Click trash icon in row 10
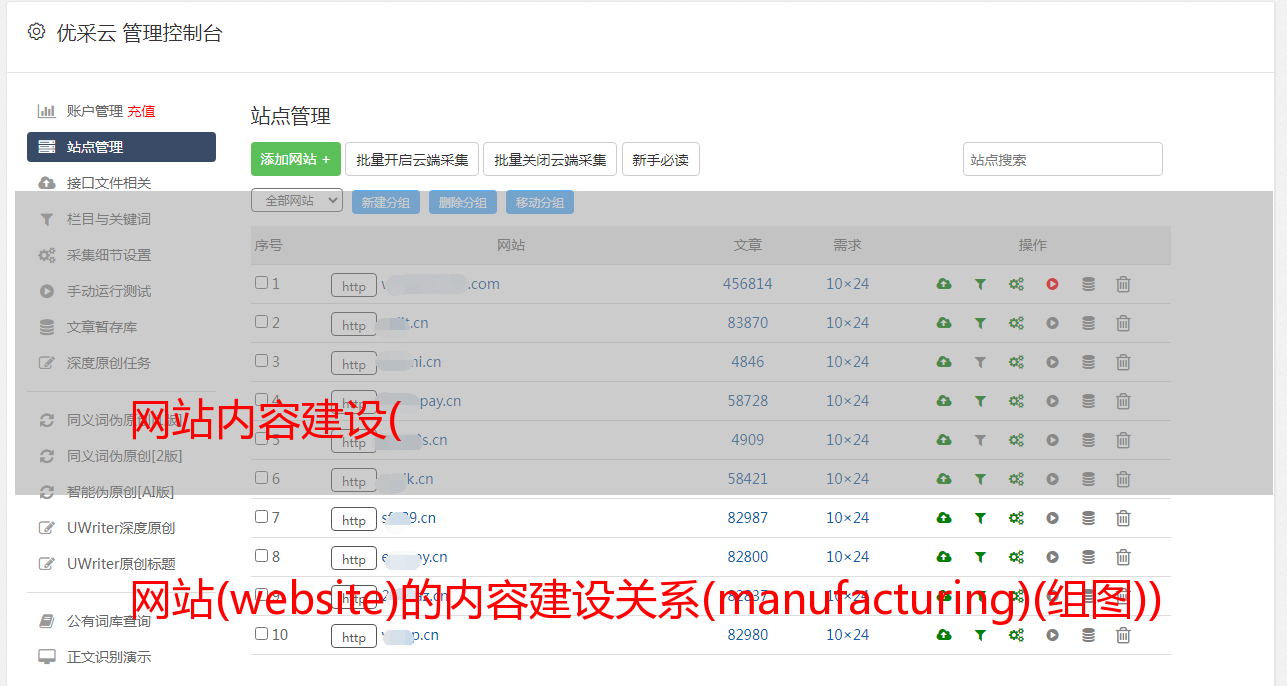The height and width of the screenshot is (686, 1287). click(x=1123, y=635)
